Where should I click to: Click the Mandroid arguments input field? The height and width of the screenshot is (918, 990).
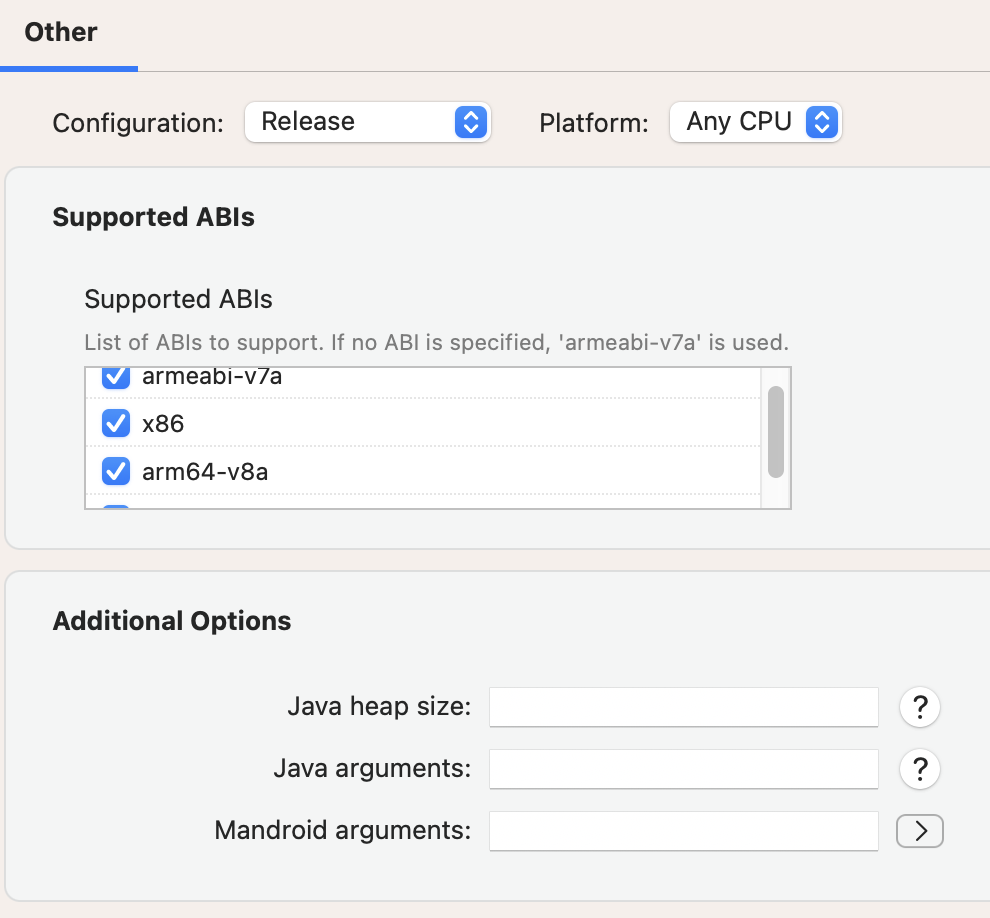(684, 831)
